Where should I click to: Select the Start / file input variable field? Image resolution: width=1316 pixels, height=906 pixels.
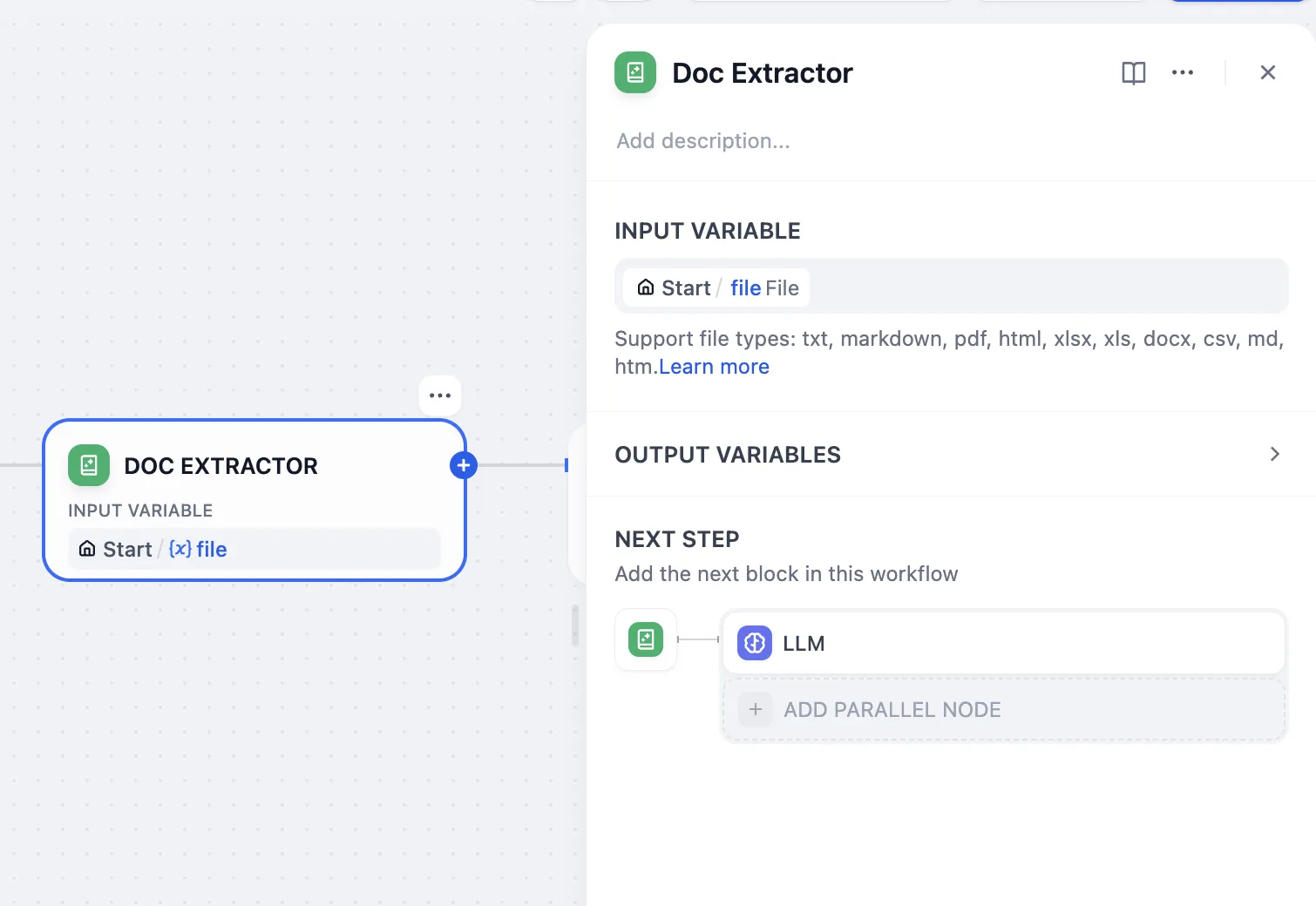coord(951,287)
